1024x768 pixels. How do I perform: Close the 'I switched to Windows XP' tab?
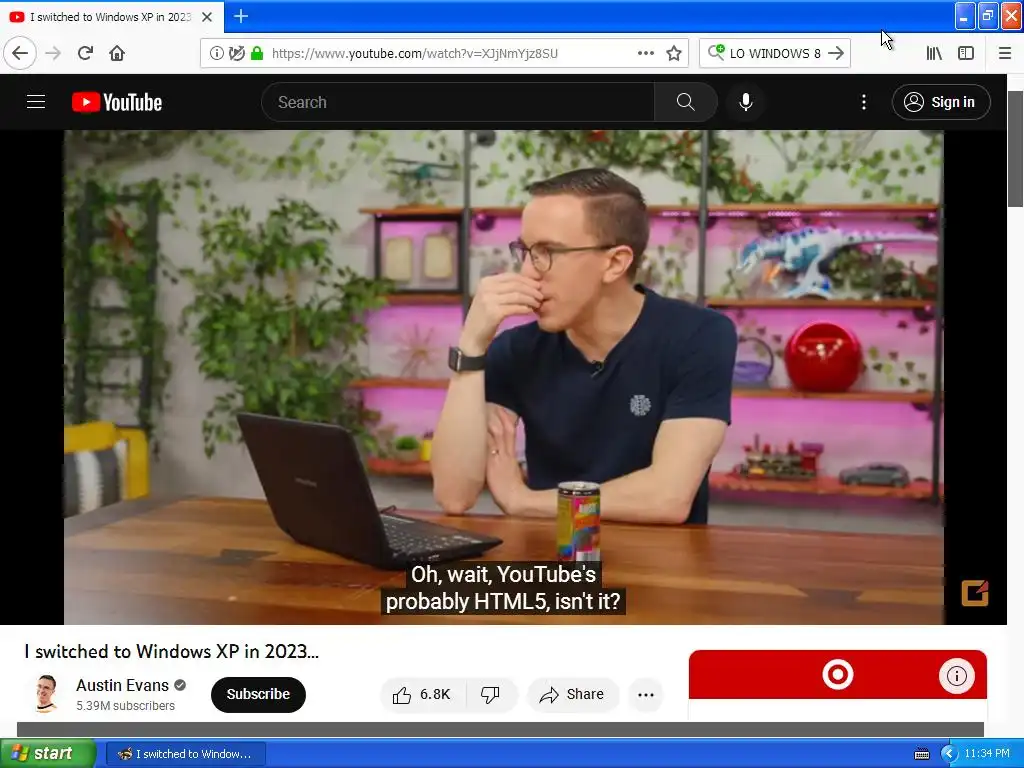207,17
